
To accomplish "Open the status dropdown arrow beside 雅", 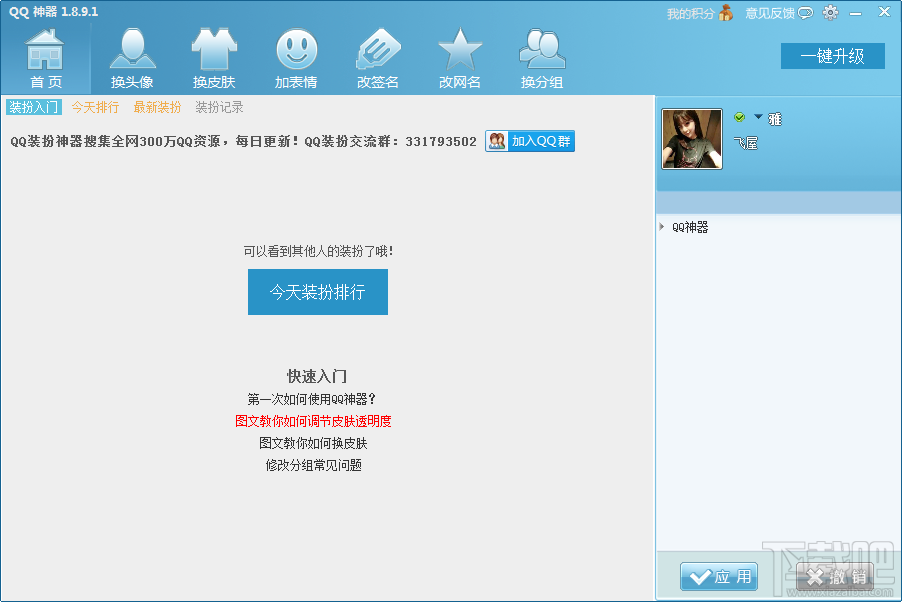I will [758, 117].
